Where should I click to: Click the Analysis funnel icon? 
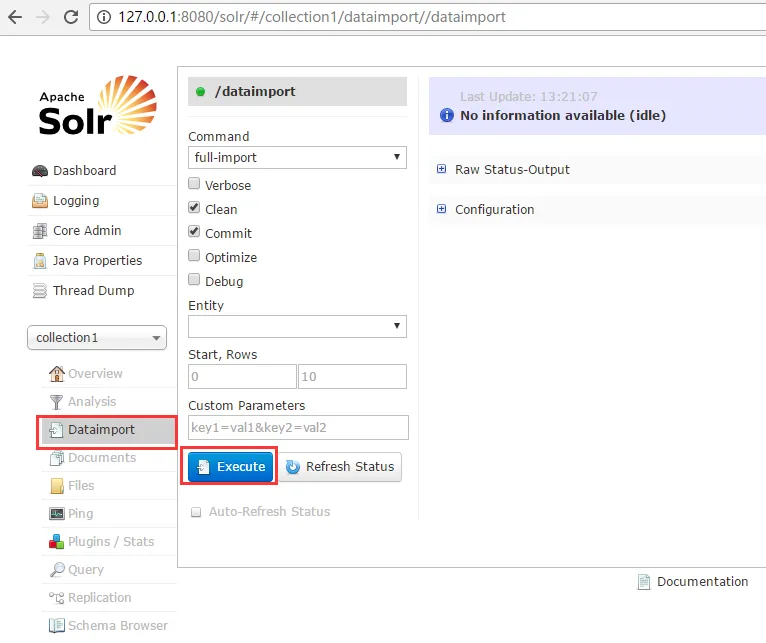tap(57, 402)
